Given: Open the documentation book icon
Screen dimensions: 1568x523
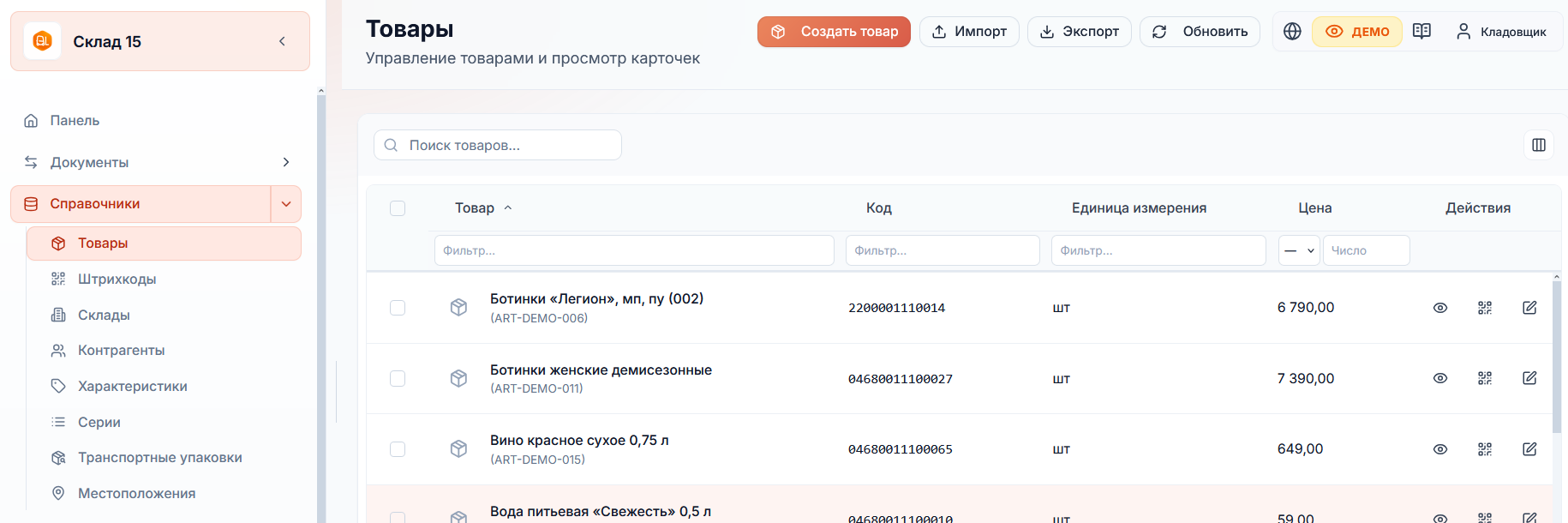Looking at the screenshot, I should coord(1421,32).
